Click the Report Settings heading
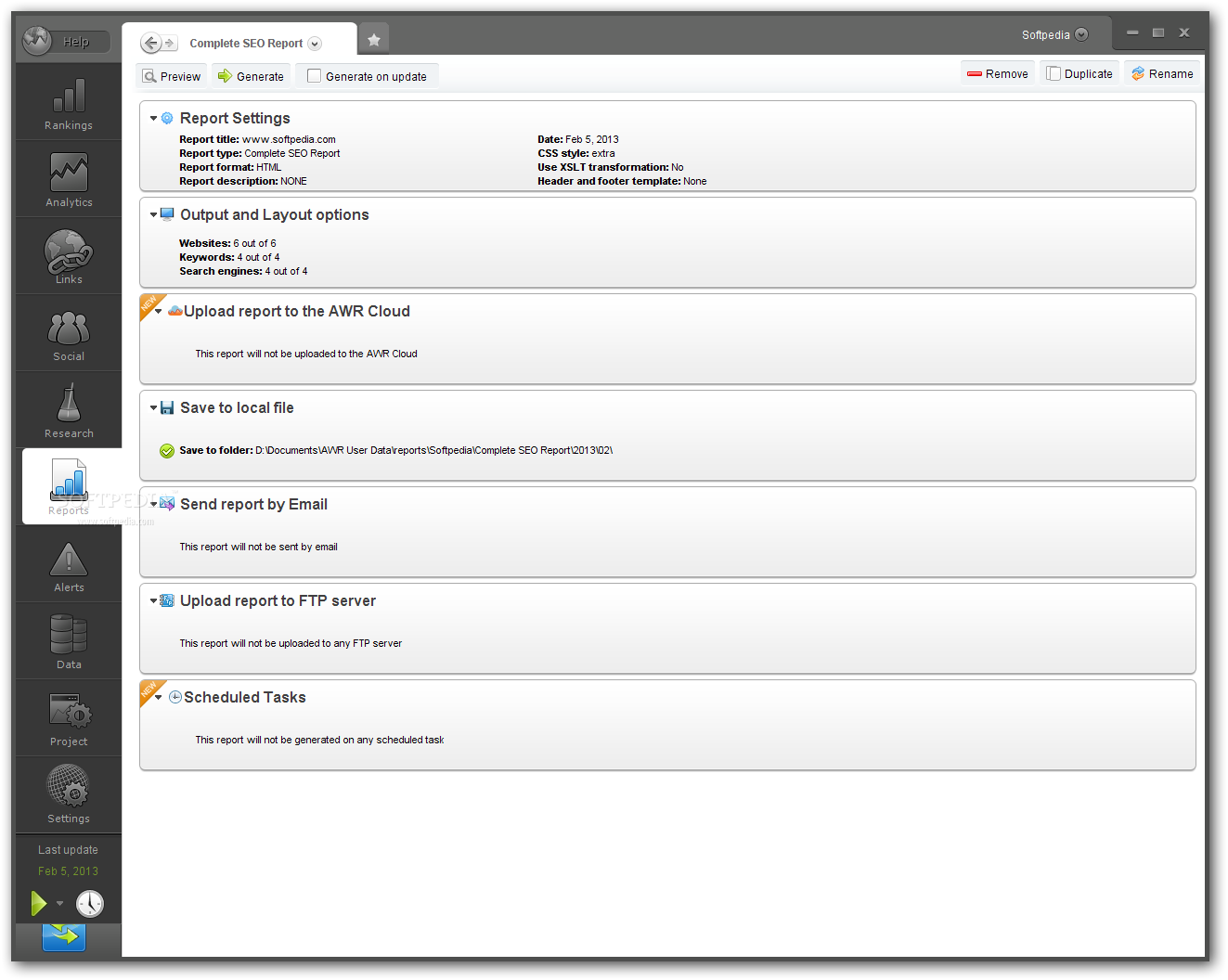This screenshot has height=980, width=1228. click(x=235, y=118)
